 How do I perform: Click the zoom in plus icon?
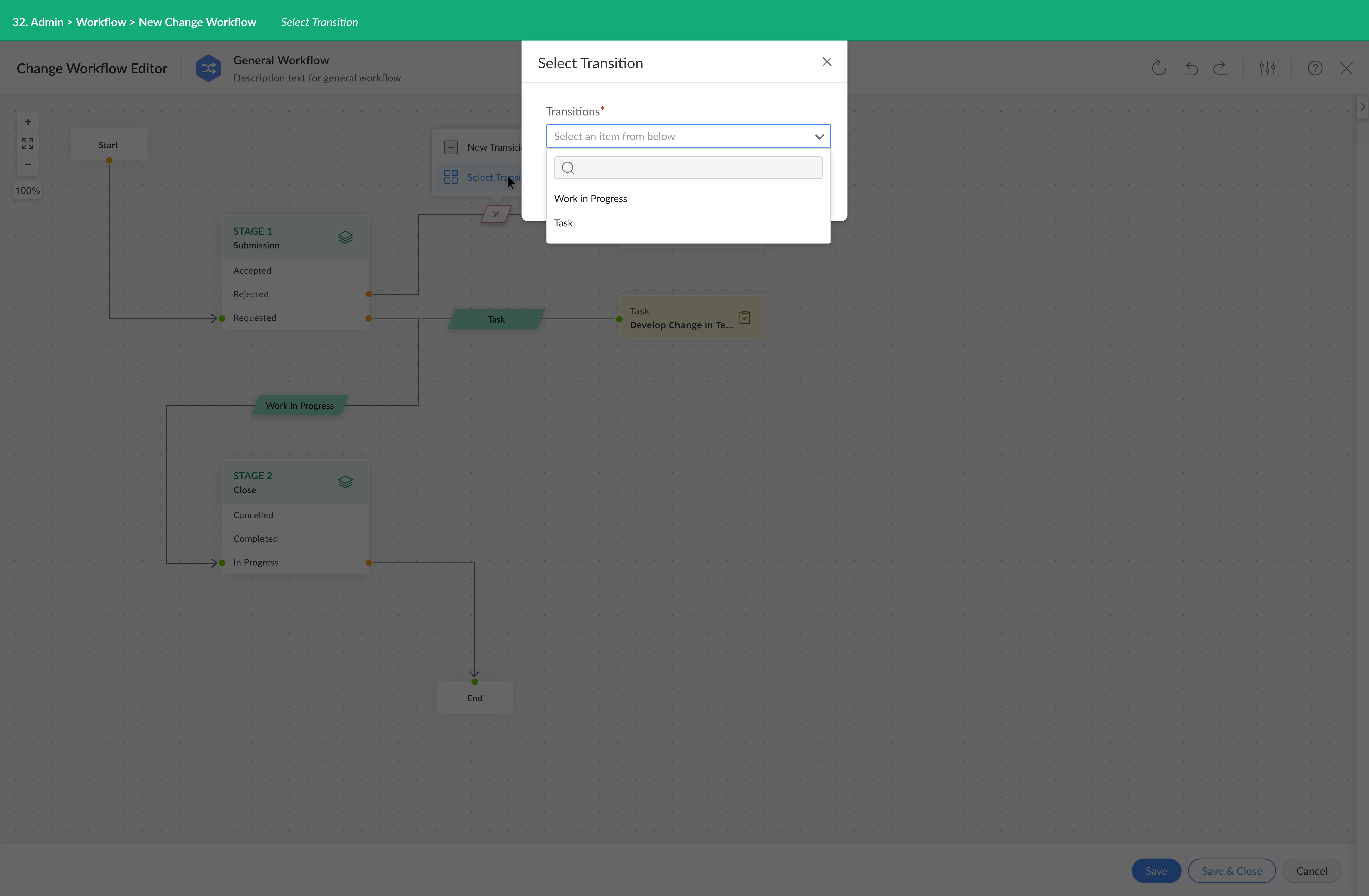(x=28, y=122)
